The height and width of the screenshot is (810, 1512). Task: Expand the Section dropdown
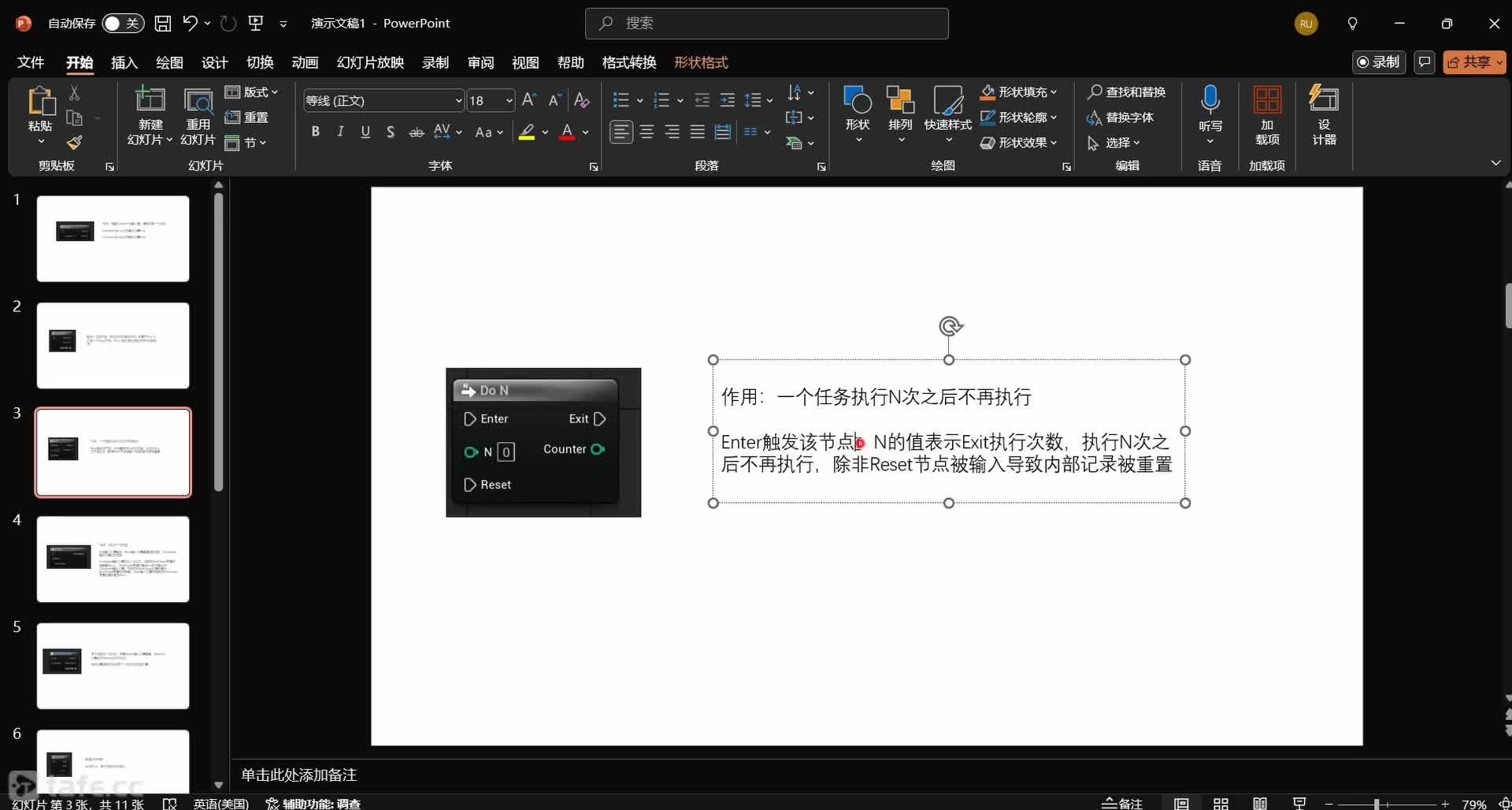click(246, 143)
